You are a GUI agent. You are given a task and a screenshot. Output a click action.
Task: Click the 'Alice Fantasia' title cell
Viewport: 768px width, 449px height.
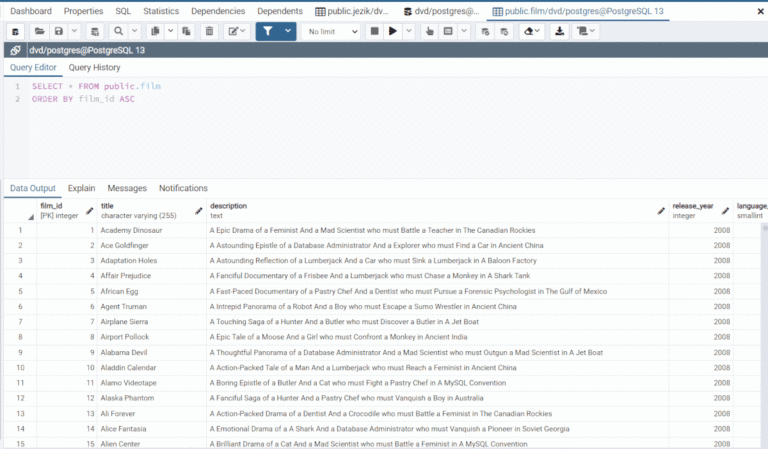[x=152, y=429]
